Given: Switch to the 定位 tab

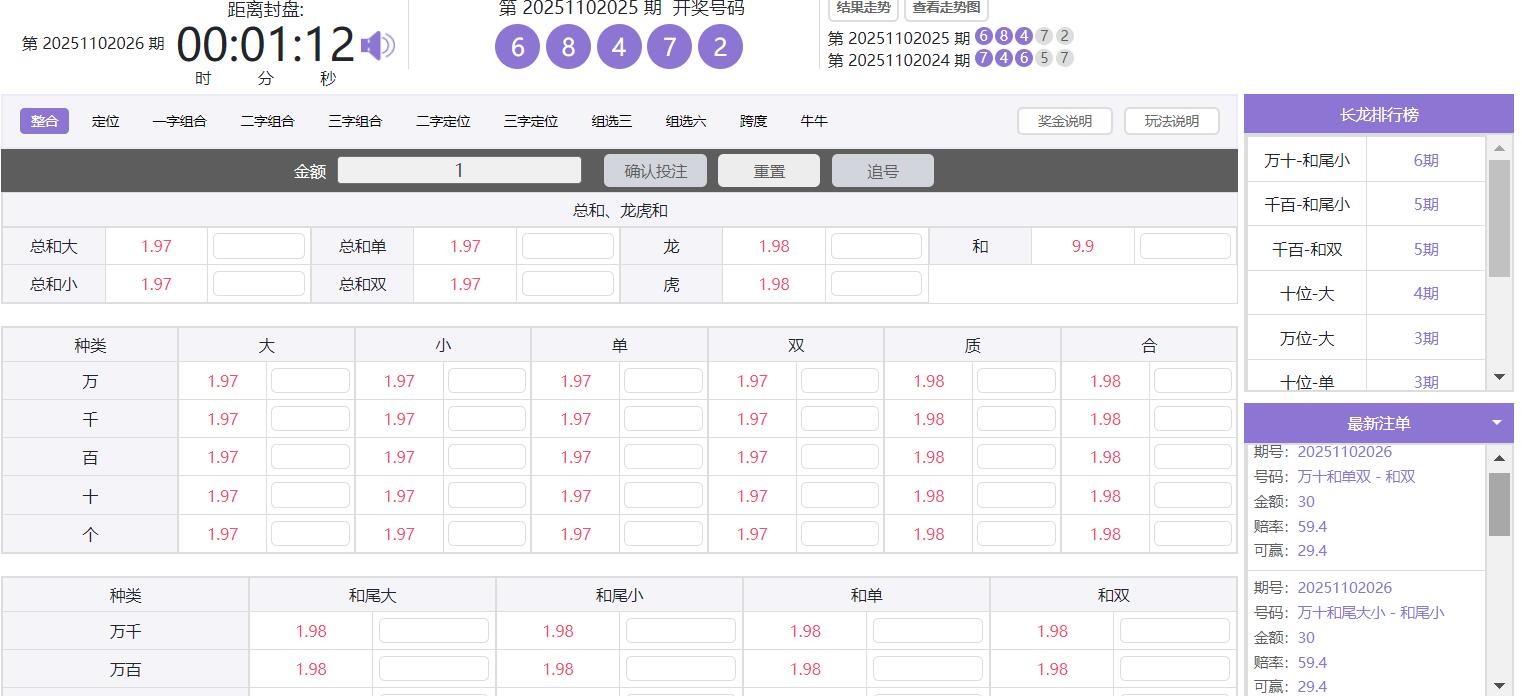Looking at the screenshot, I should [105, 120].
